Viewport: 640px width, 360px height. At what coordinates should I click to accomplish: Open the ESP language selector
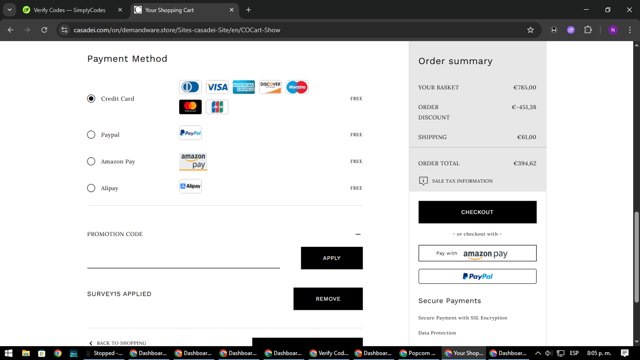click(x=574, y=353)
